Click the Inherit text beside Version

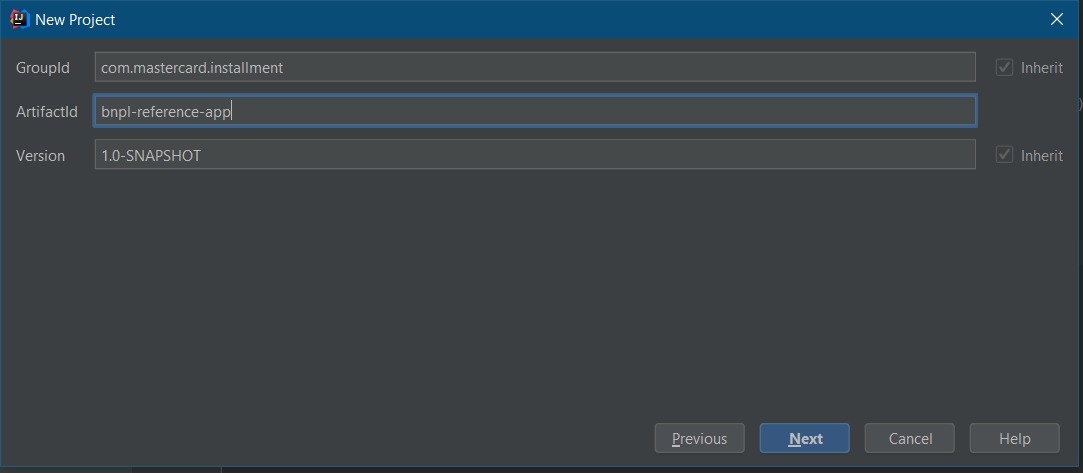(1041, 156)
